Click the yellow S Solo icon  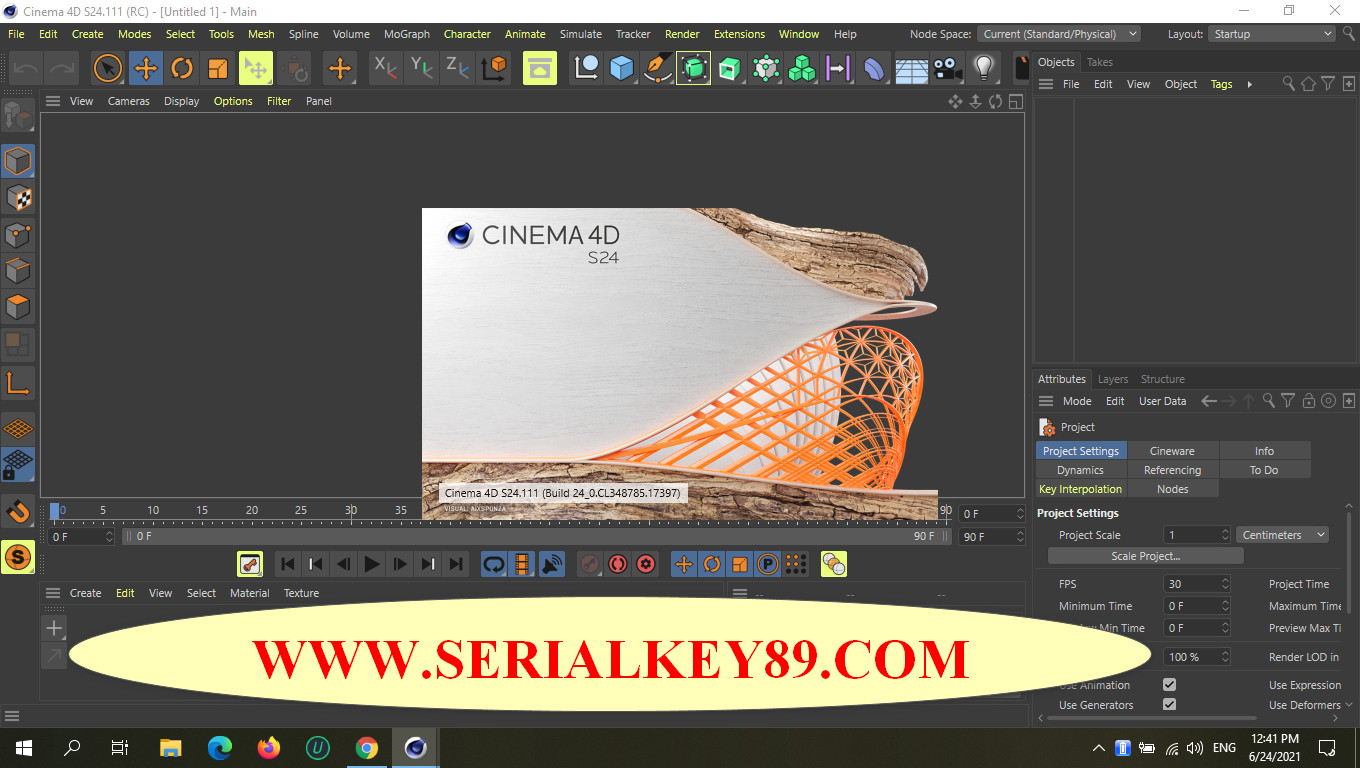coord(18,557)
